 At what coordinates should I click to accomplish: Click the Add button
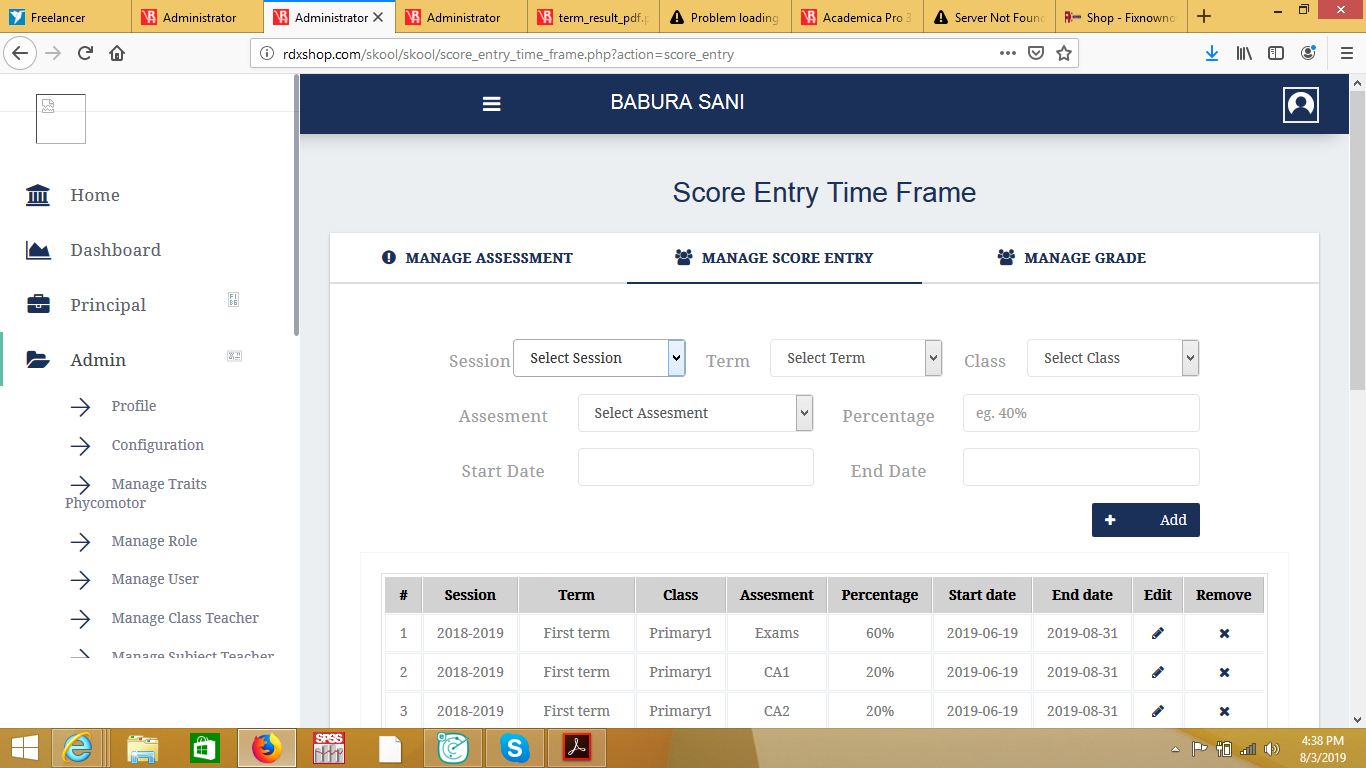[1145, 520]
